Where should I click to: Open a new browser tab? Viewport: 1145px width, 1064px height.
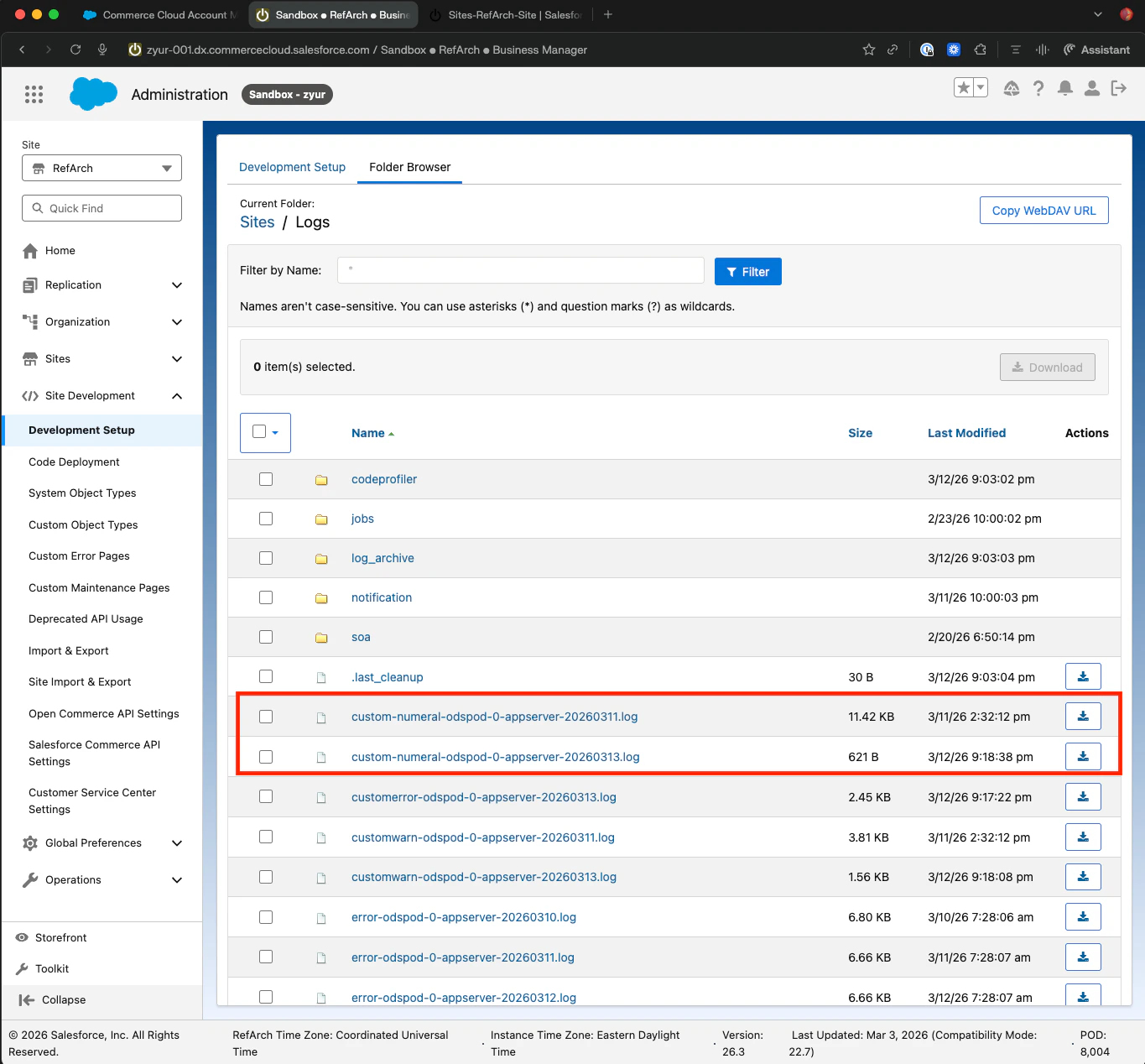(608, 14)
